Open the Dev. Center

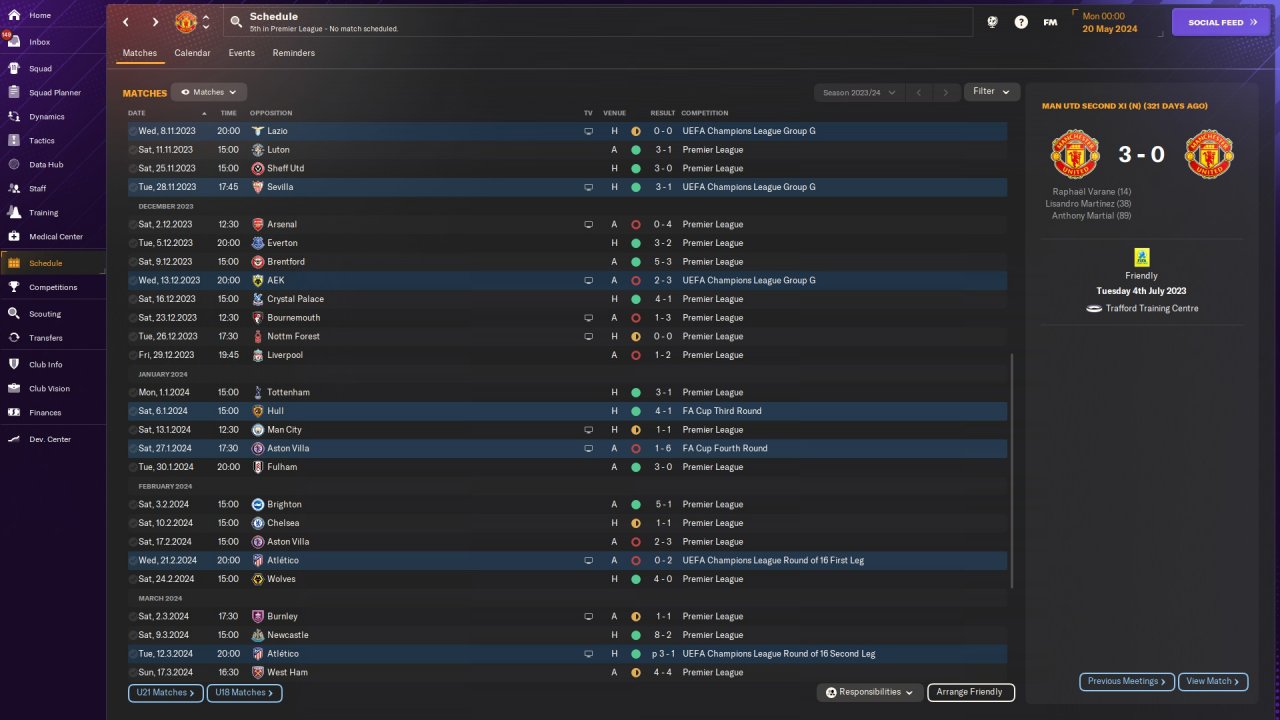[x=50, y=440]
